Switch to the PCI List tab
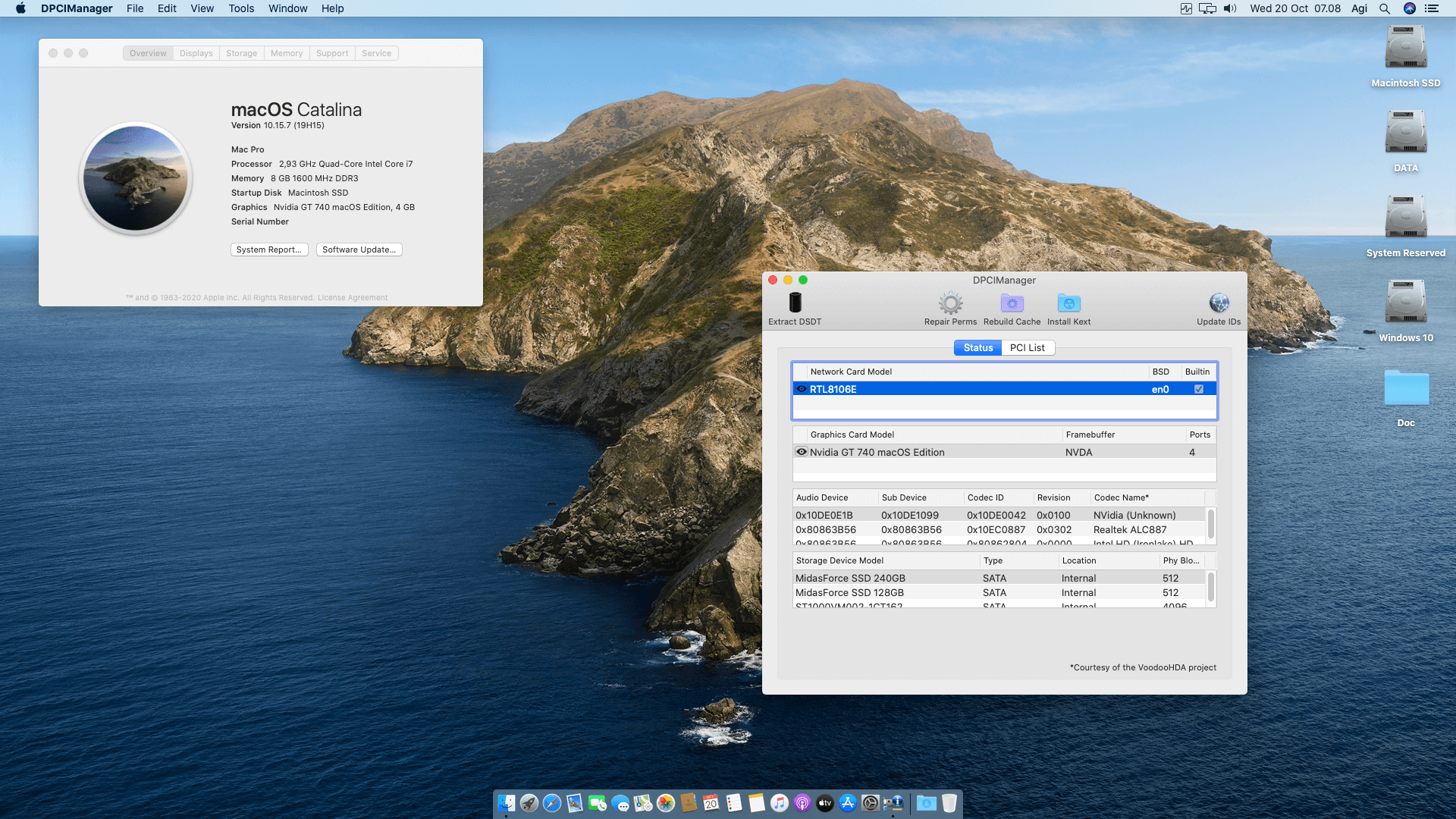1456x819 pixels. (1027, 347)
